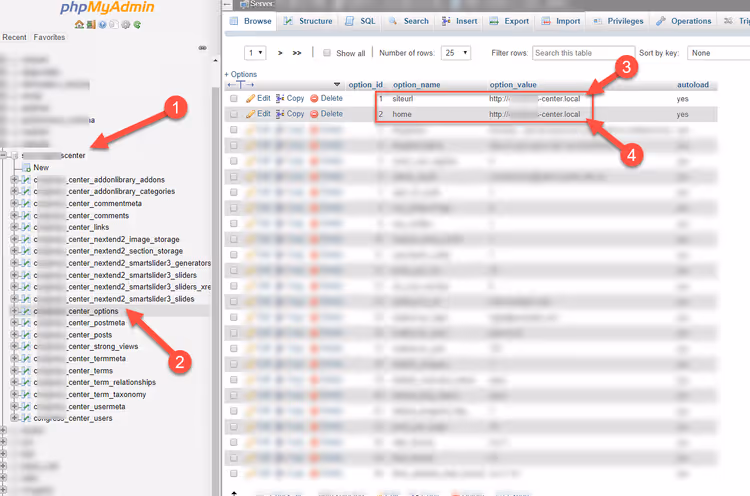Viewport: 750px width, 496px height.
Task: Click table icon beside _center_options
Action: [x=26, y=311]
